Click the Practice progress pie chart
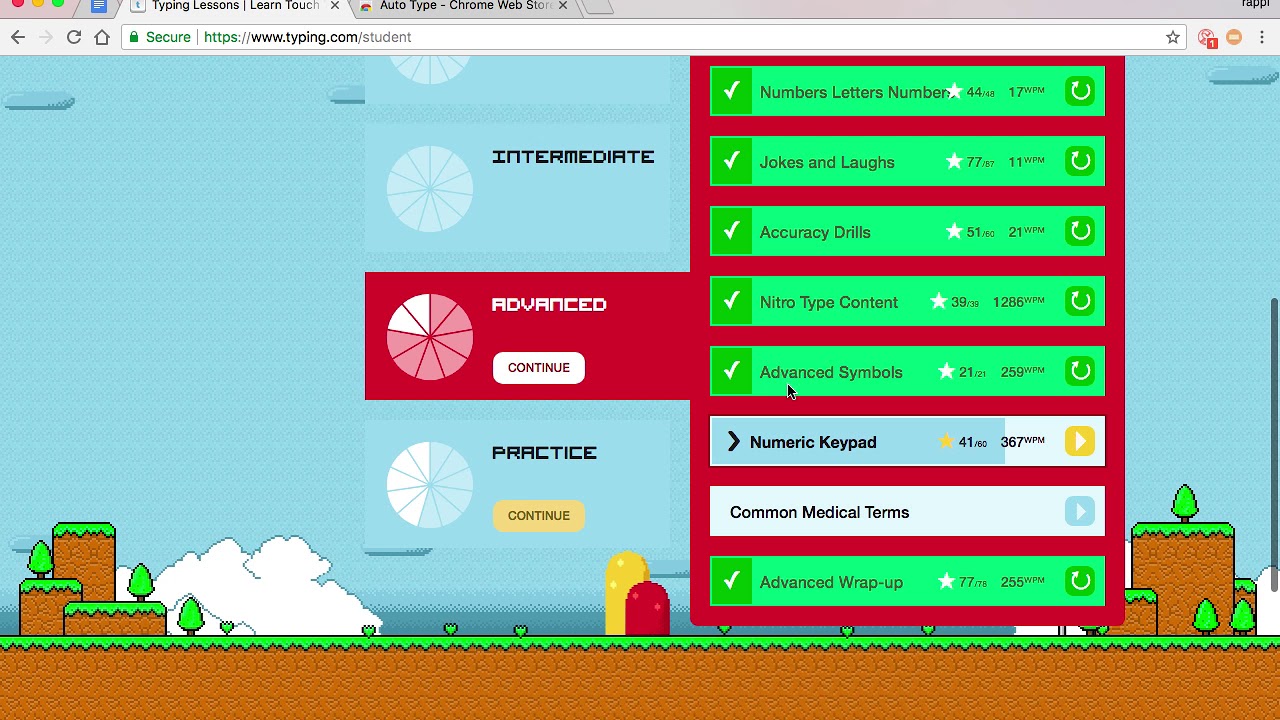 pos(430,485)
